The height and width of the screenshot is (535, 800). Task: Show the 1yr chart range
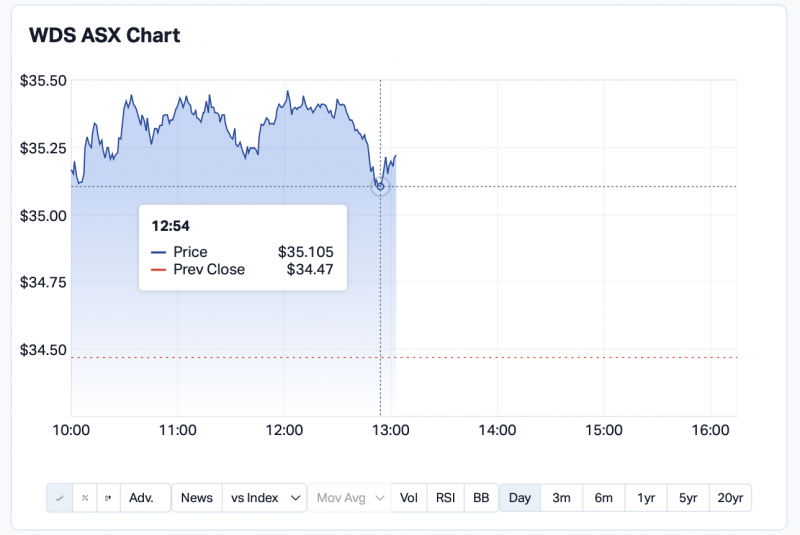tap(646, 498)
